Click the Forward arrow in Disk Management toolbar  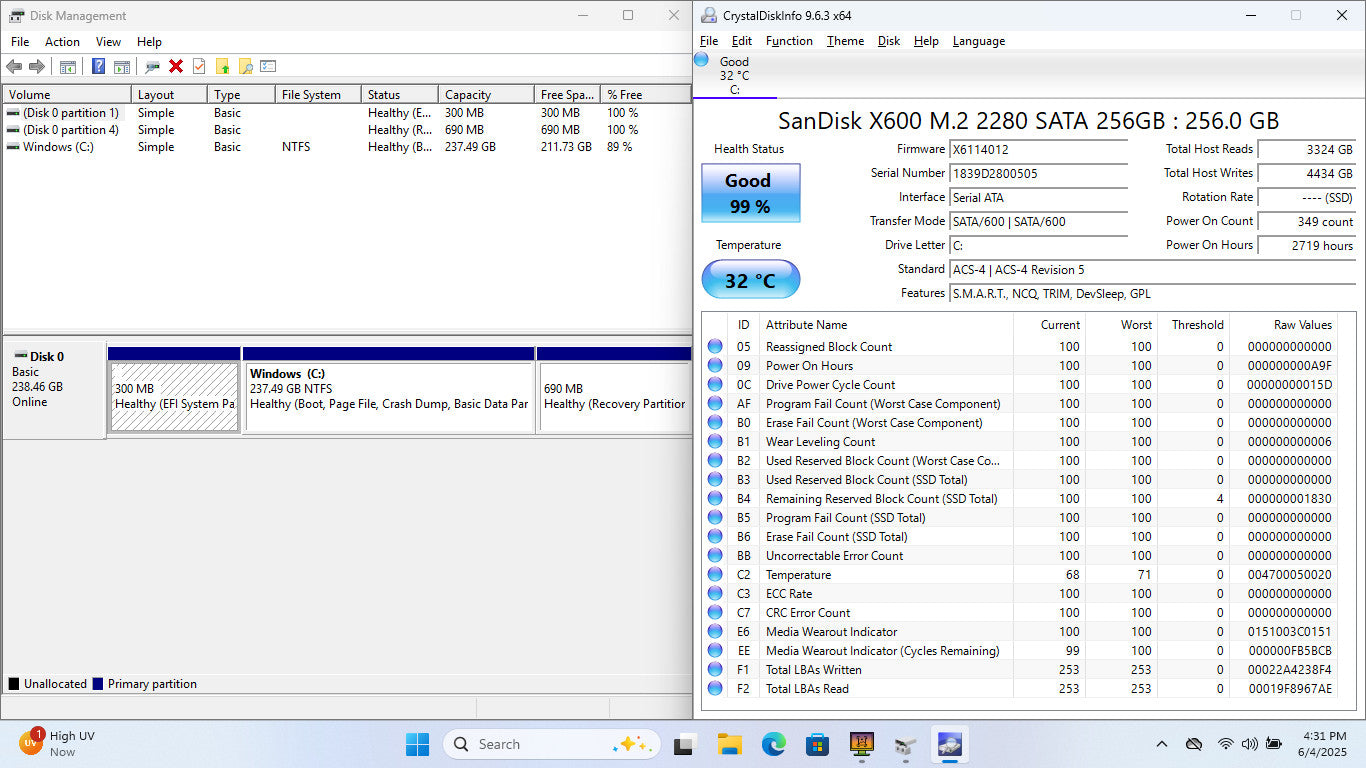pyautogui.click(x=37, y=66)
